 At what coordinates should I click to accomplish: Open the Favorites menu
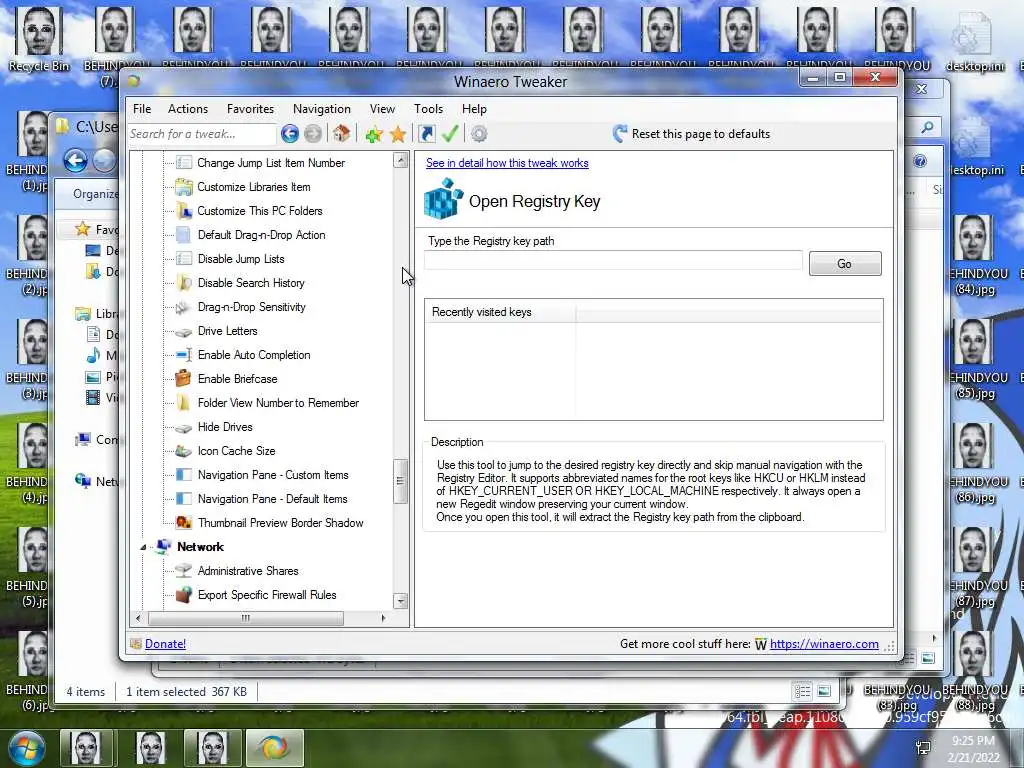pos(250,109)
